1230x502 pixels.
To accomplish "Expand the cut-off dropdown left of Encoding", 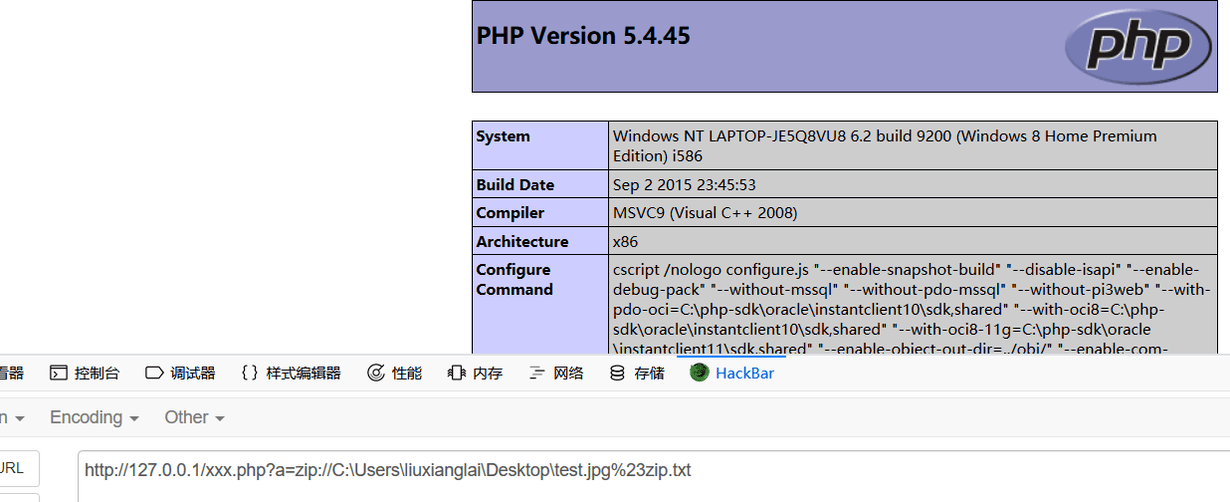I will pos(12,417).
